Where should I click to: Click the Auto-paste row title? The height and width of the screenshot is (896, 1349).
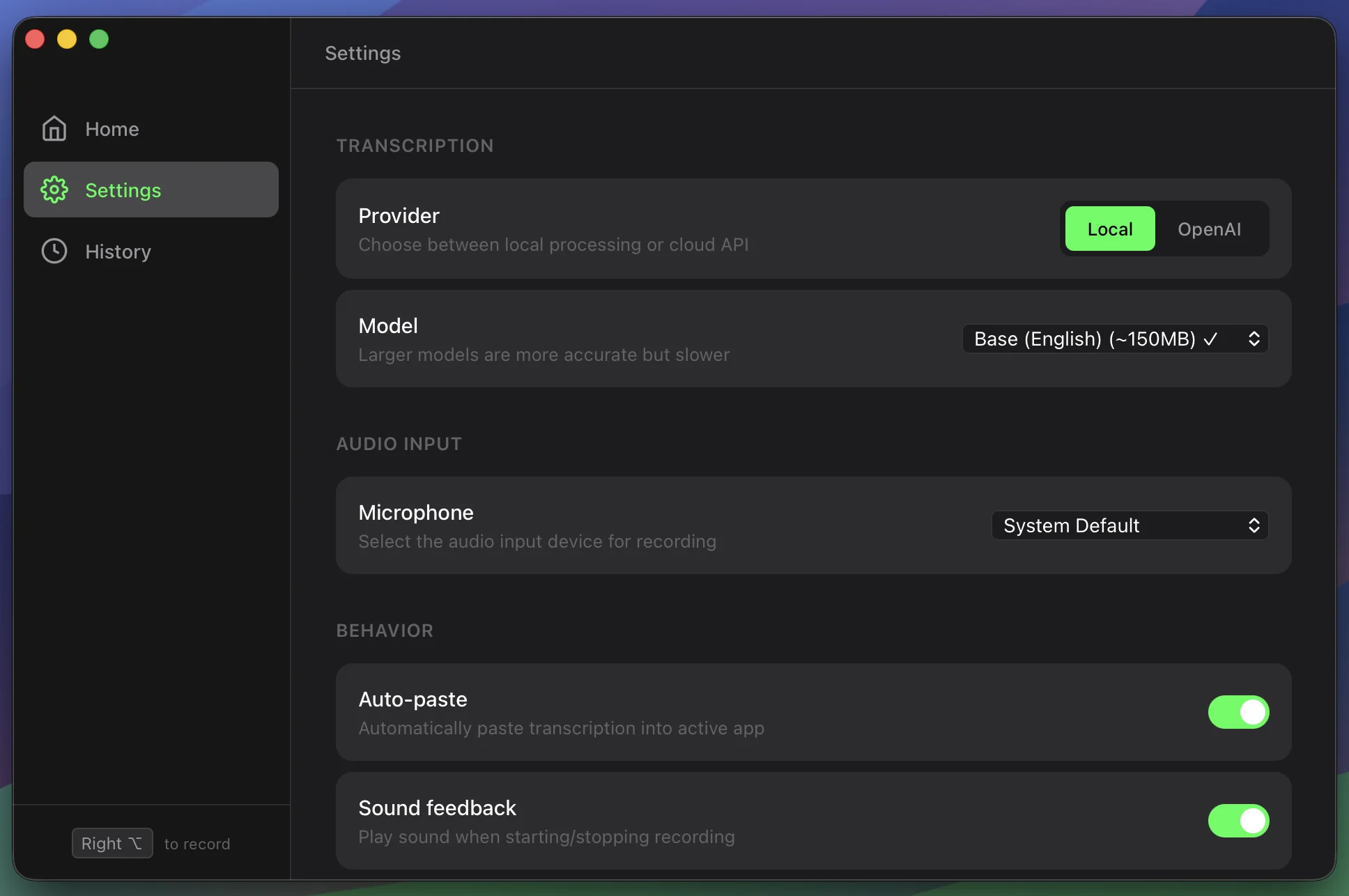point(413,700)
